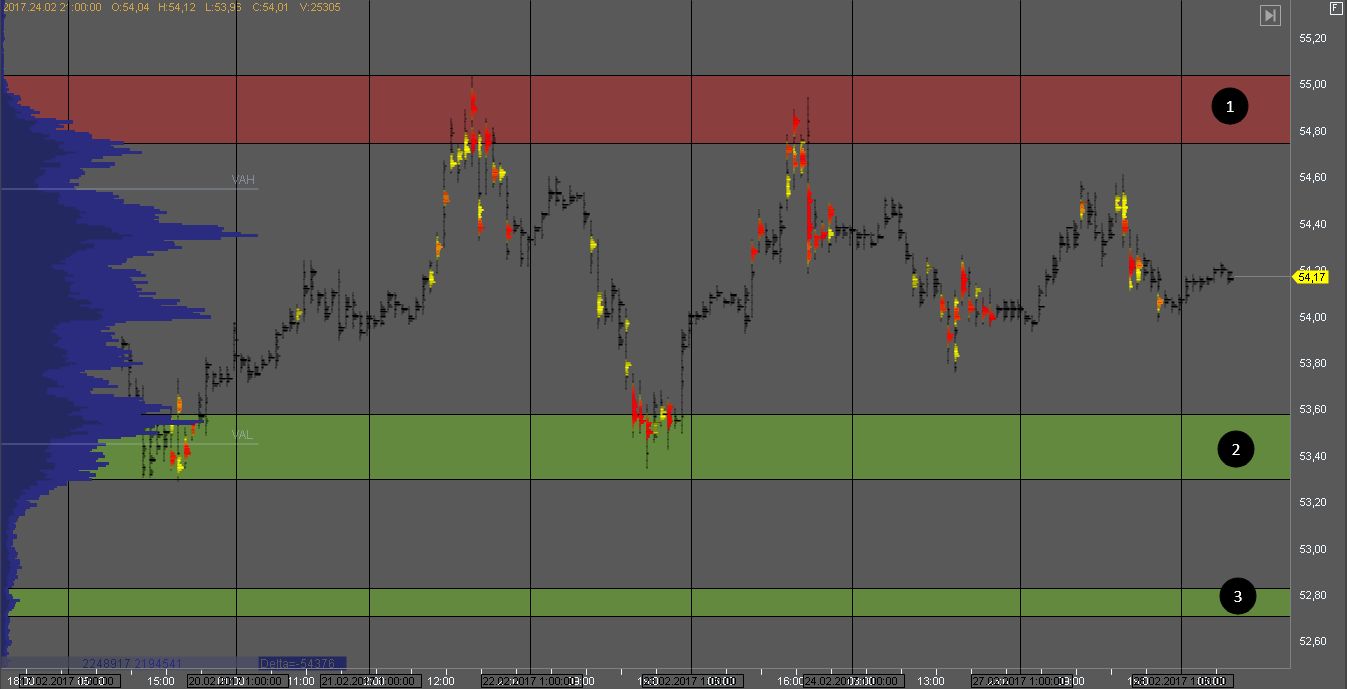Click the 55,00 price axis label
The image size is (1347, 689).
pyautogui.click(x=1312, y=84)
